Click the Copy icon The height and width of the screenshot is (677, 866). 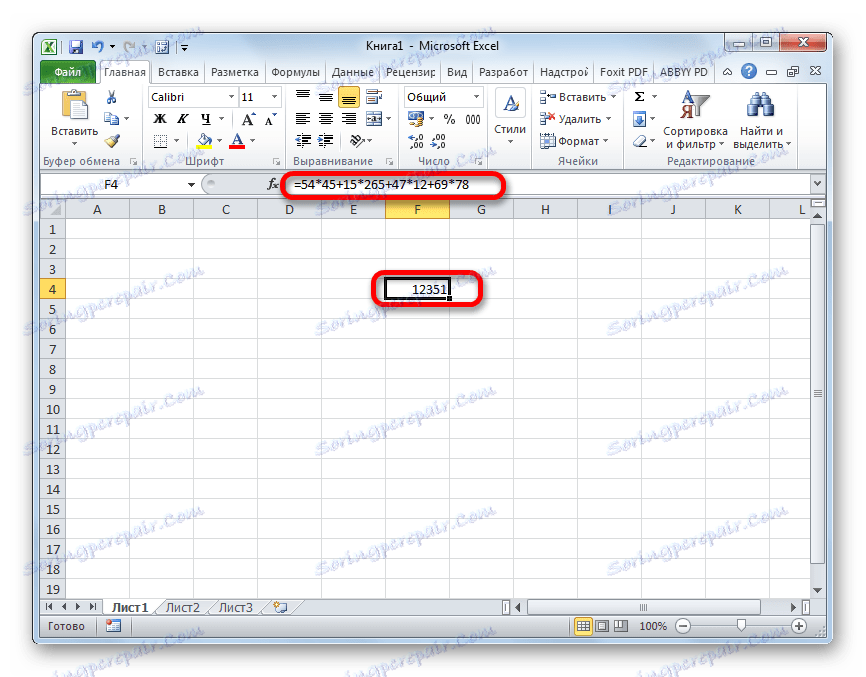[x=112, y=119]
